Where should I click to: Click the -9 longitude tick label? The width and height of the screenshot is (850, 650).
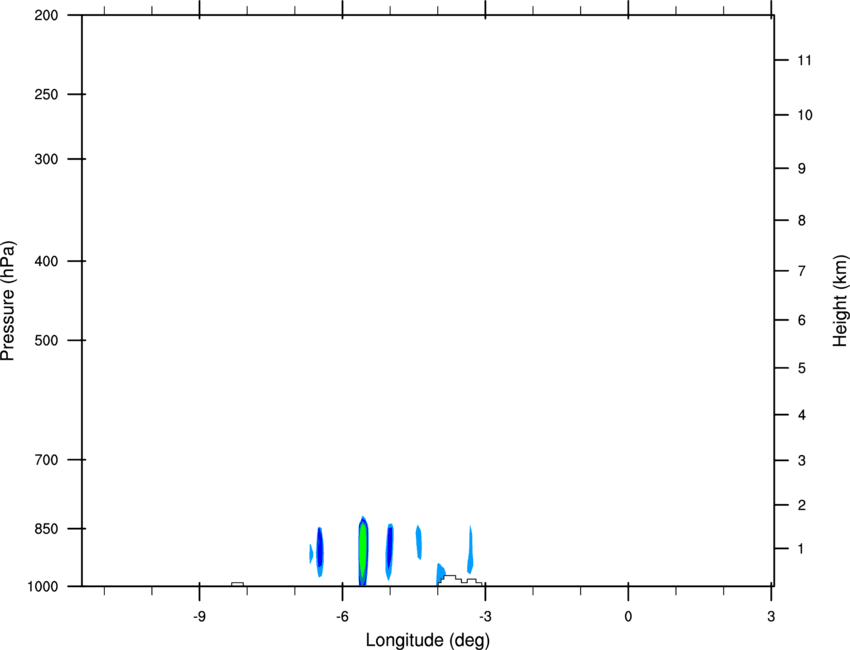(x=199, y=617)
